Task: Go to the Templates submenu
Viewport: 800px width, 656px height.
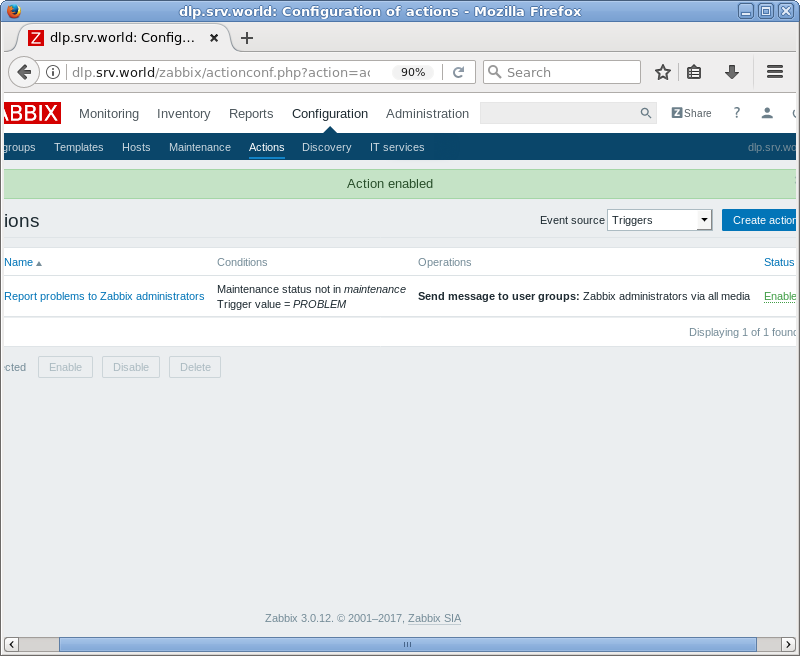Action: 79,147
